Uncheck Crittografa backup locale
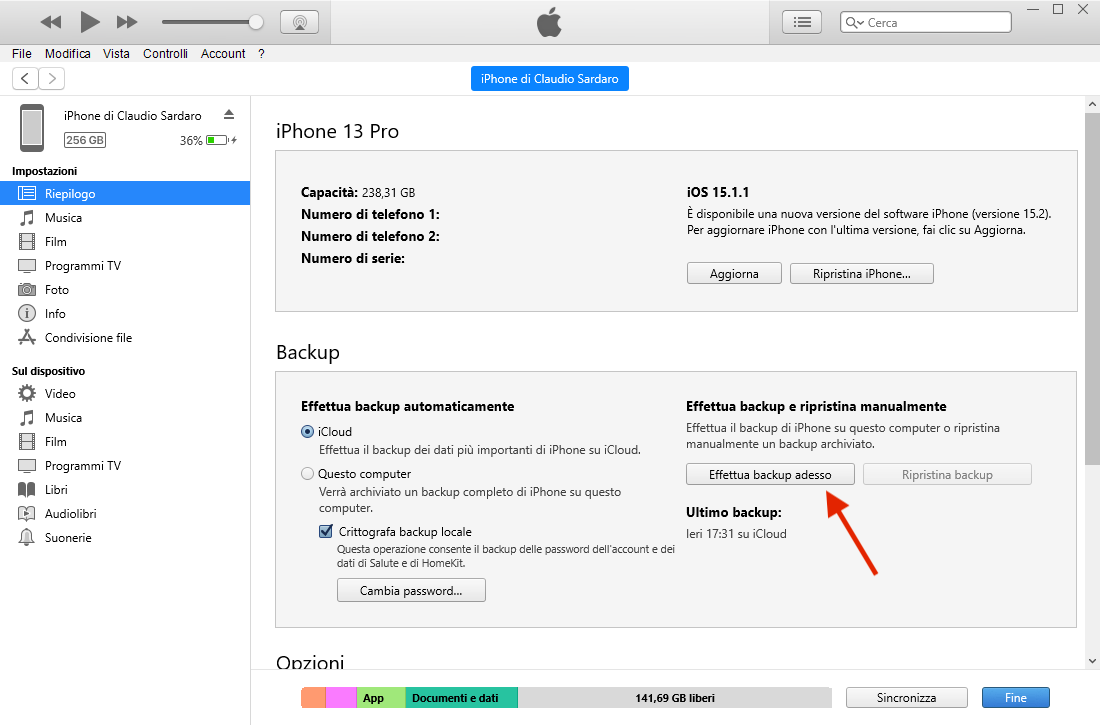 point(326,532)
